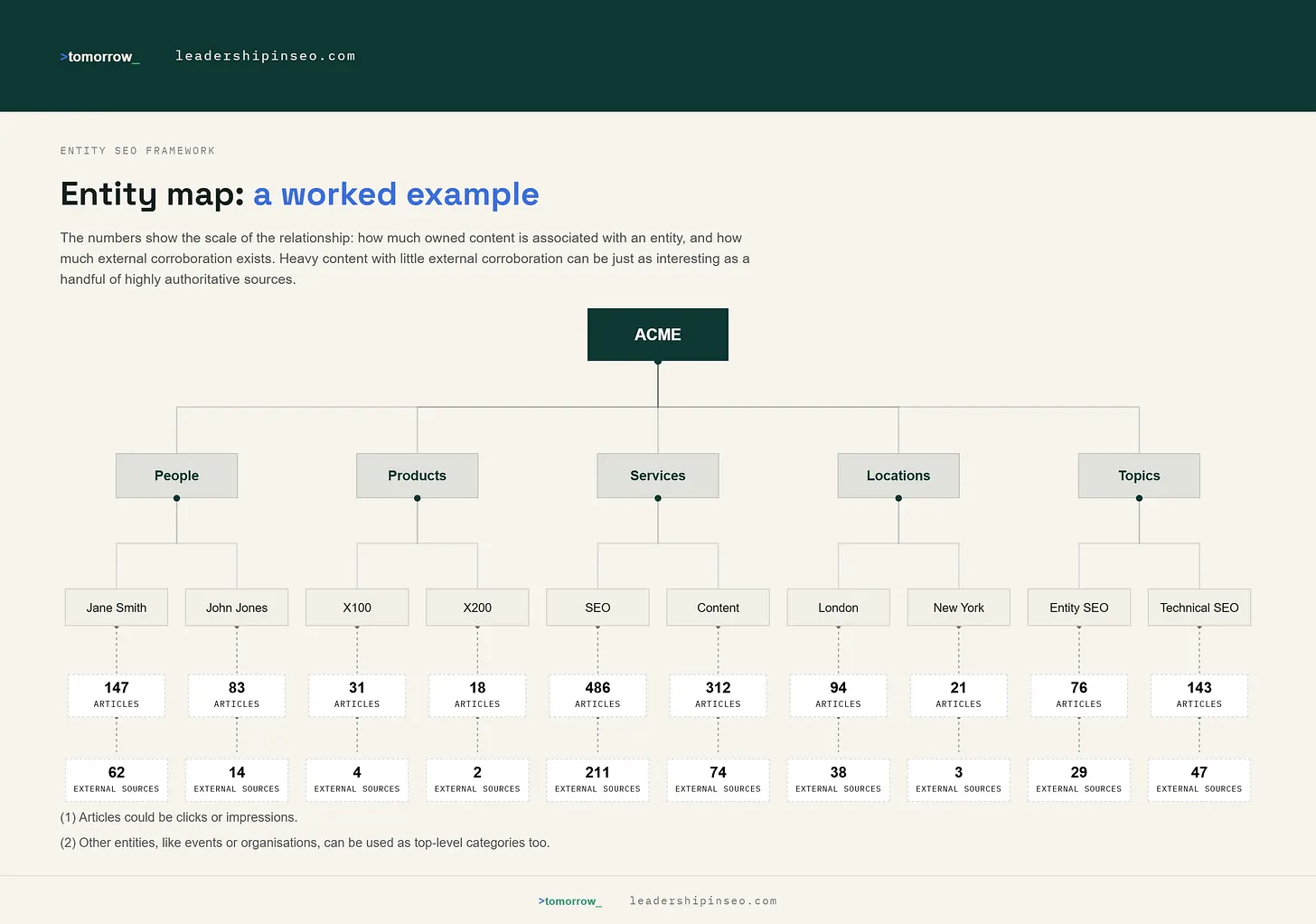Click the Services category node

pos(658,476)
